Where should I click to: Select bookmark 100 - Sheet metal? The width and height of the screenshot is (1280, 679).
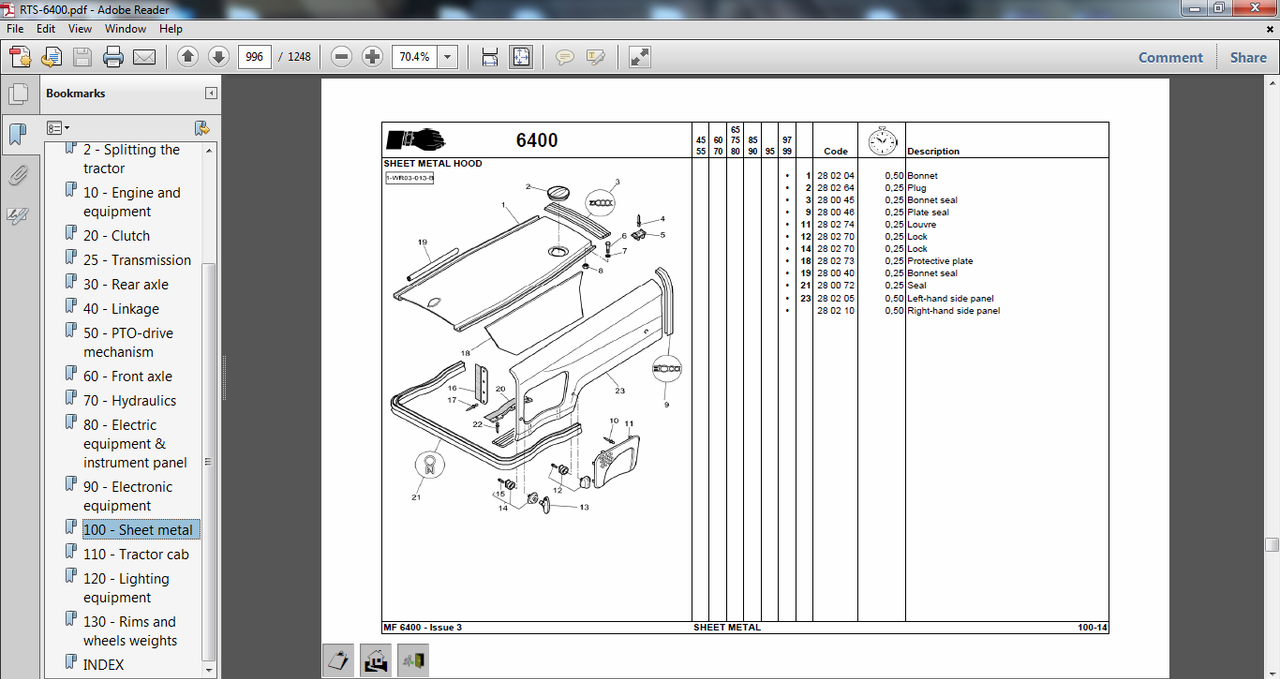pos(141,530)
